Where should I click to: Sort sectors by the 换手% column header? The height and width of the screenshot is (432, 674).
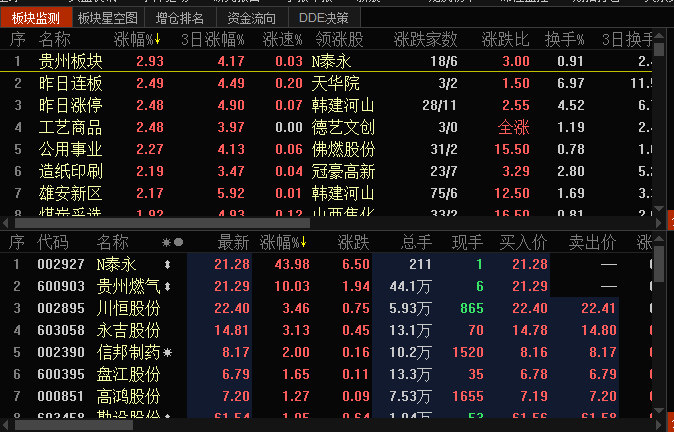(564, 40)
